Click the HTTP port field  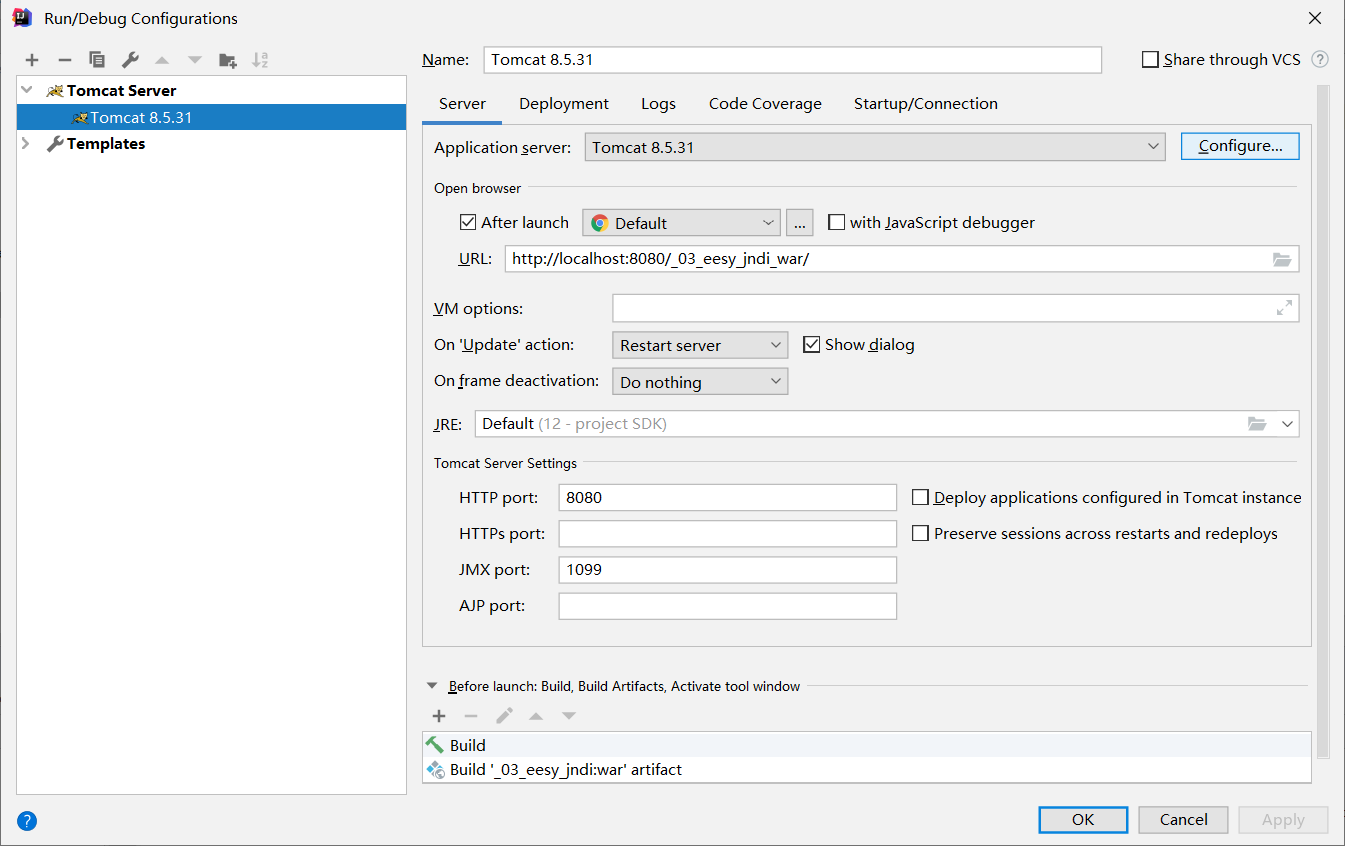[727, 497]
